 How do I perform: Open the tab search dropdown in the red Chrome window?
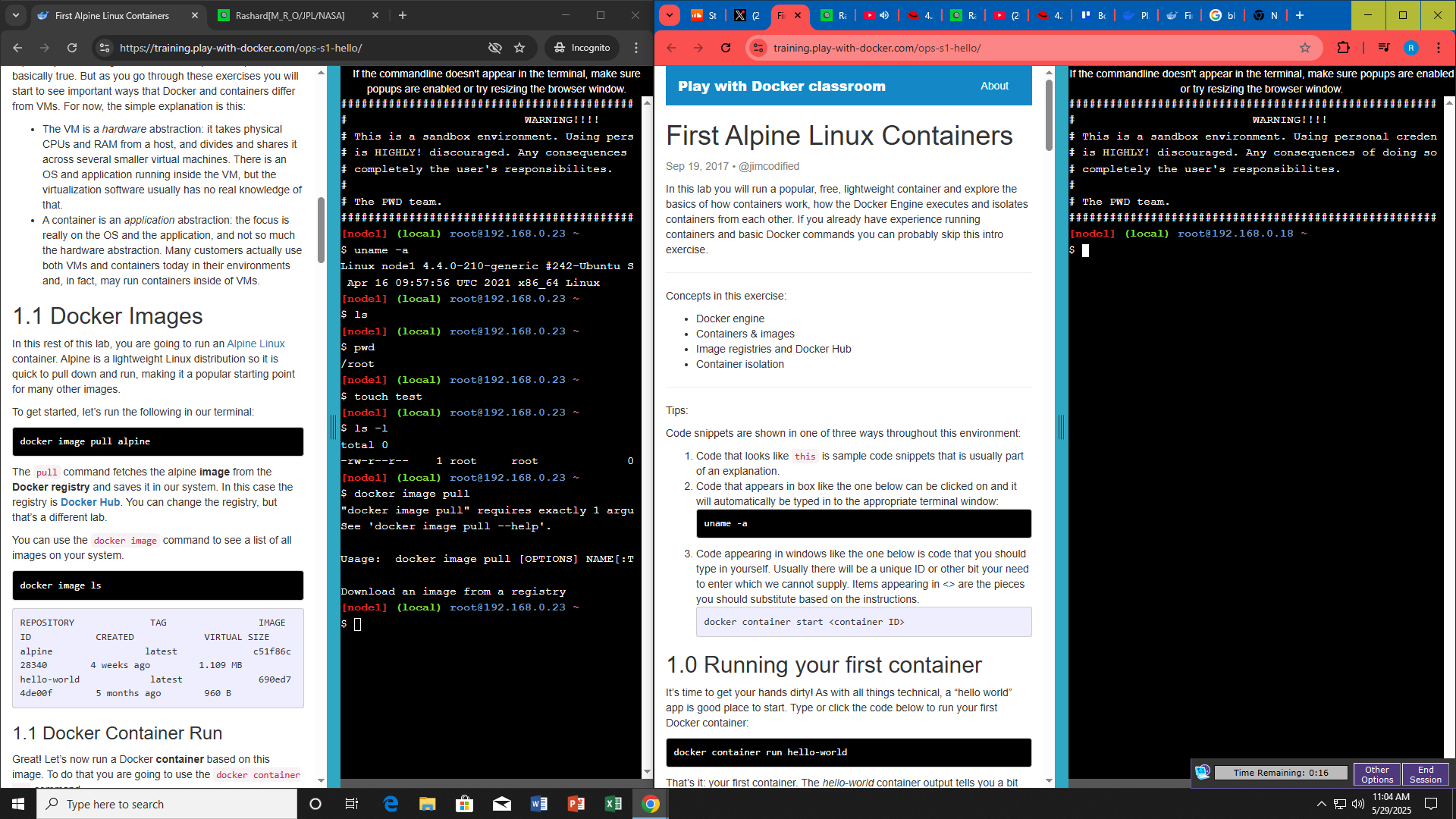tap(669, 15)
